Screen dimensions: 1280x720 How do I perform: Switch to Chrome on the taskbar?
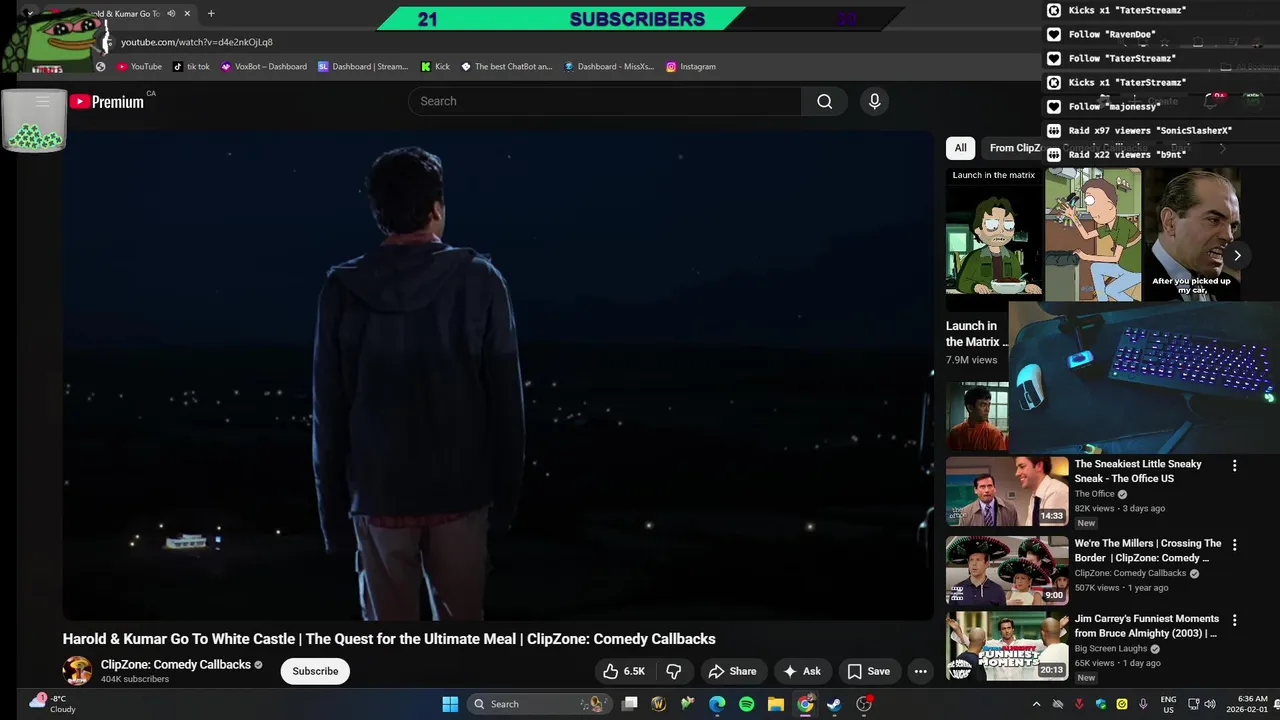[805, 704]
